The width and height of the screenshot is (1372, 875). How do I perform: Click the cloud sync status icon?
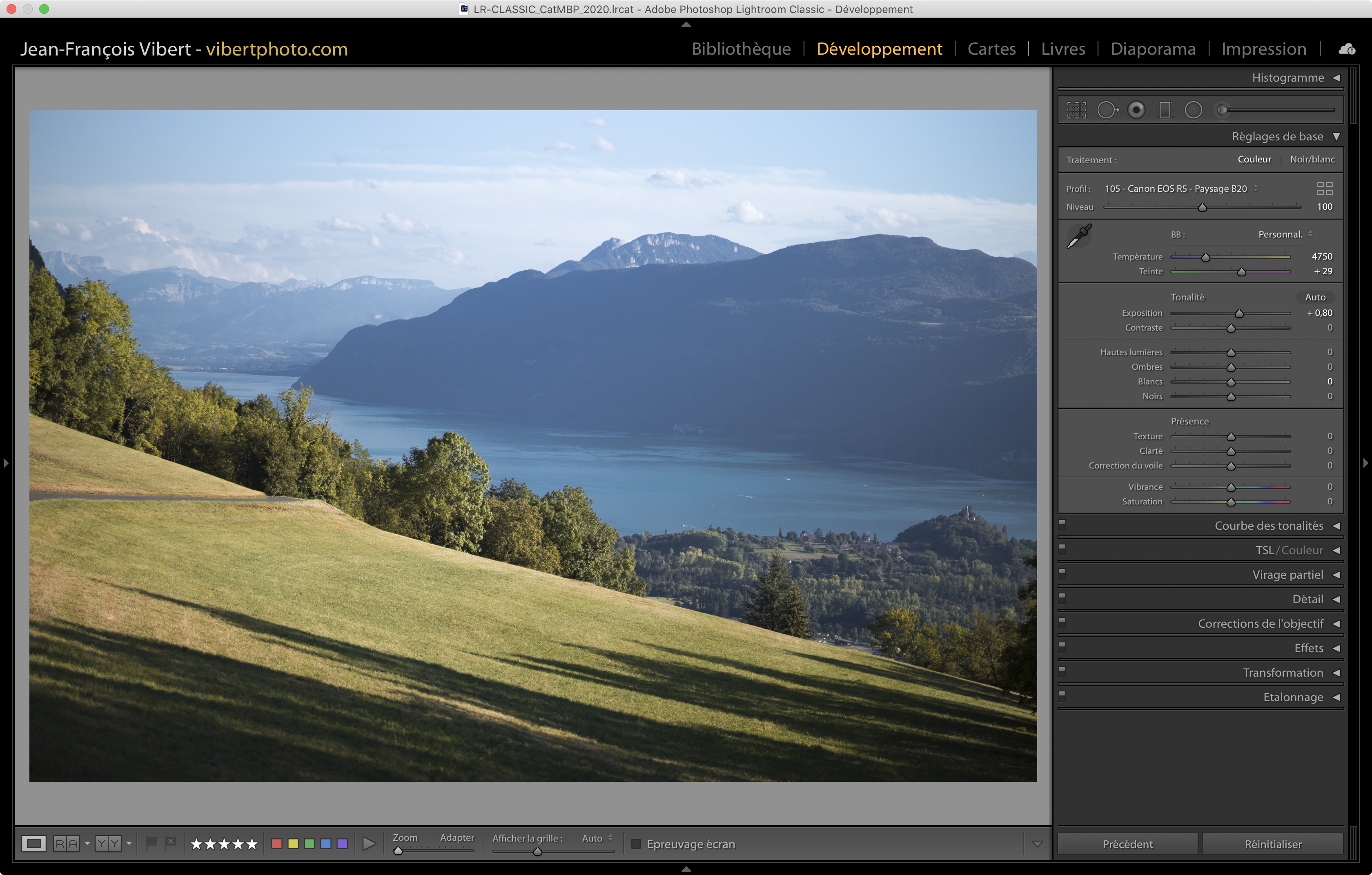point(1347,49)
